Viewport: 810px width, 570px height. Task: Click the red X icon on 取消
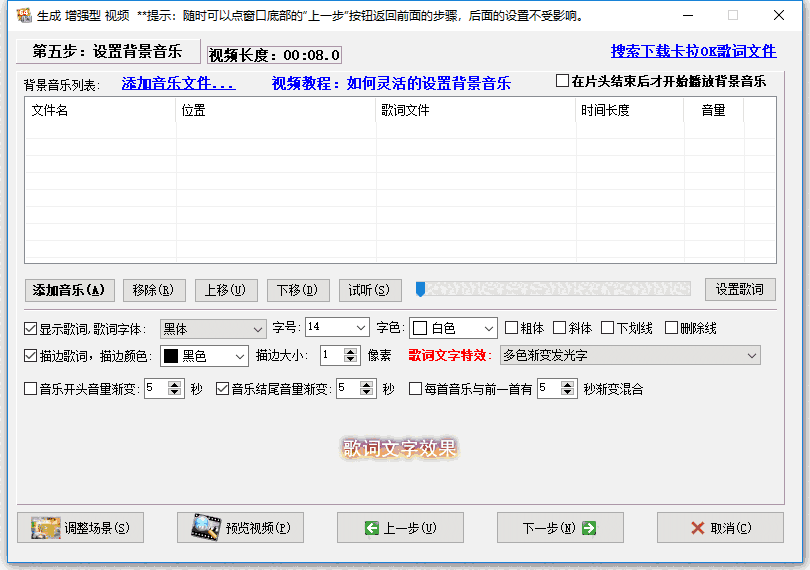pos(697,528)
